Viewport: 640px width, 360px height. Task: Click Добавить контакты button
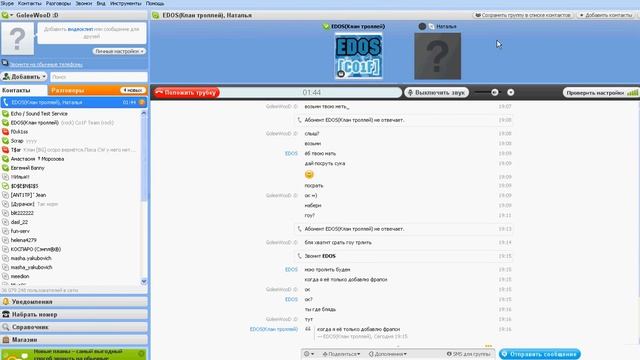coord(605,15)
